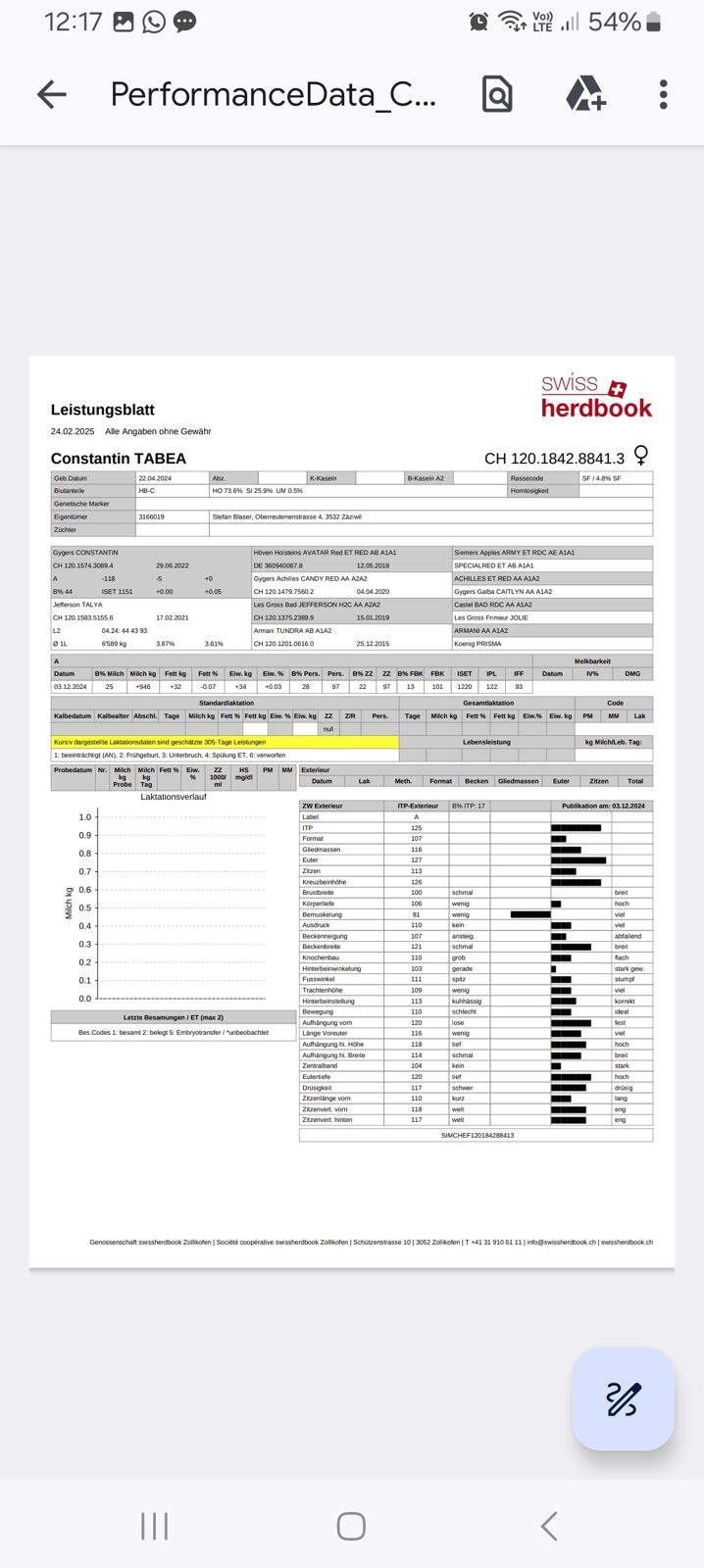704x1568 pixels.
Task: Tap the alarm clock icon in the status bar
Action: click(478, 22)
